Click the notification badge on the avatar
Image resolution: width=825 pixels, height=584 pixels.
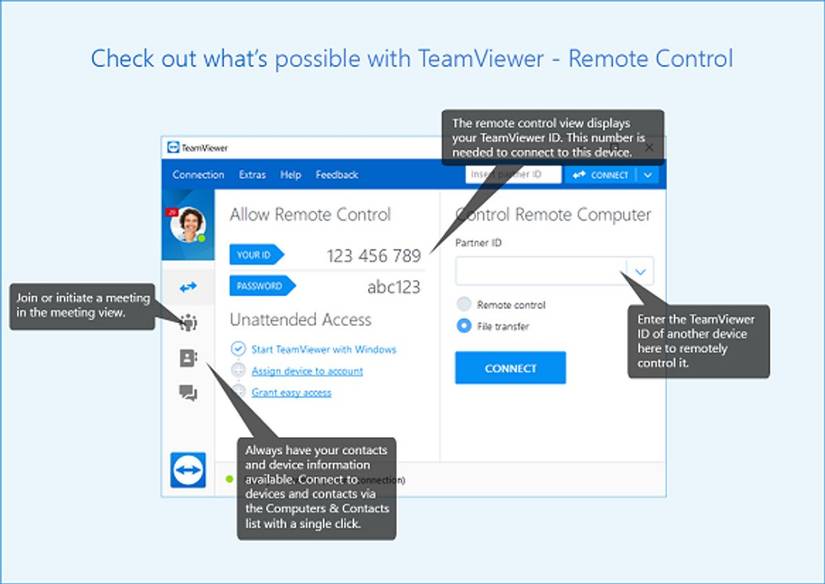coord(172,210)
